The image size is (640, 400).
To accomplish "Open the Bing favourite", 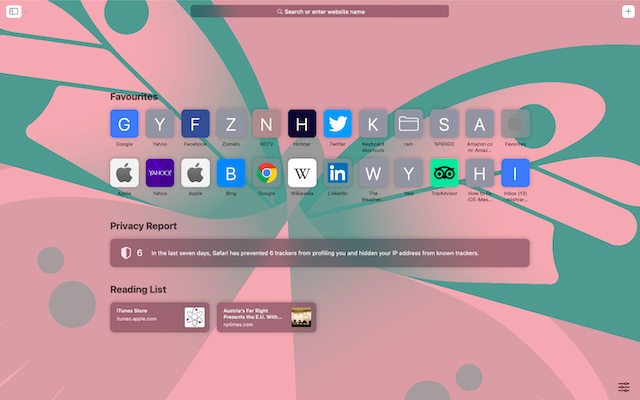I will (231, 173).
